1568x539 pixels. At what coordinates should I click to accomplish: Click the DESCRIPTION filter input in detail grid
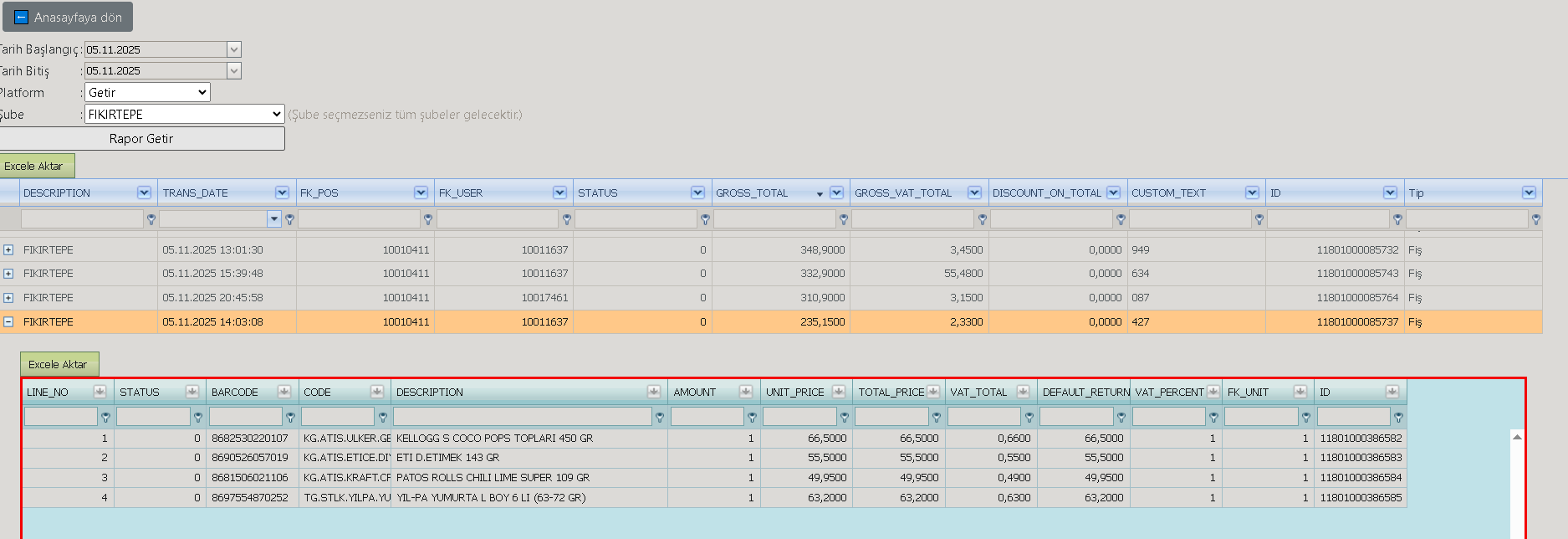pos(523,417)
